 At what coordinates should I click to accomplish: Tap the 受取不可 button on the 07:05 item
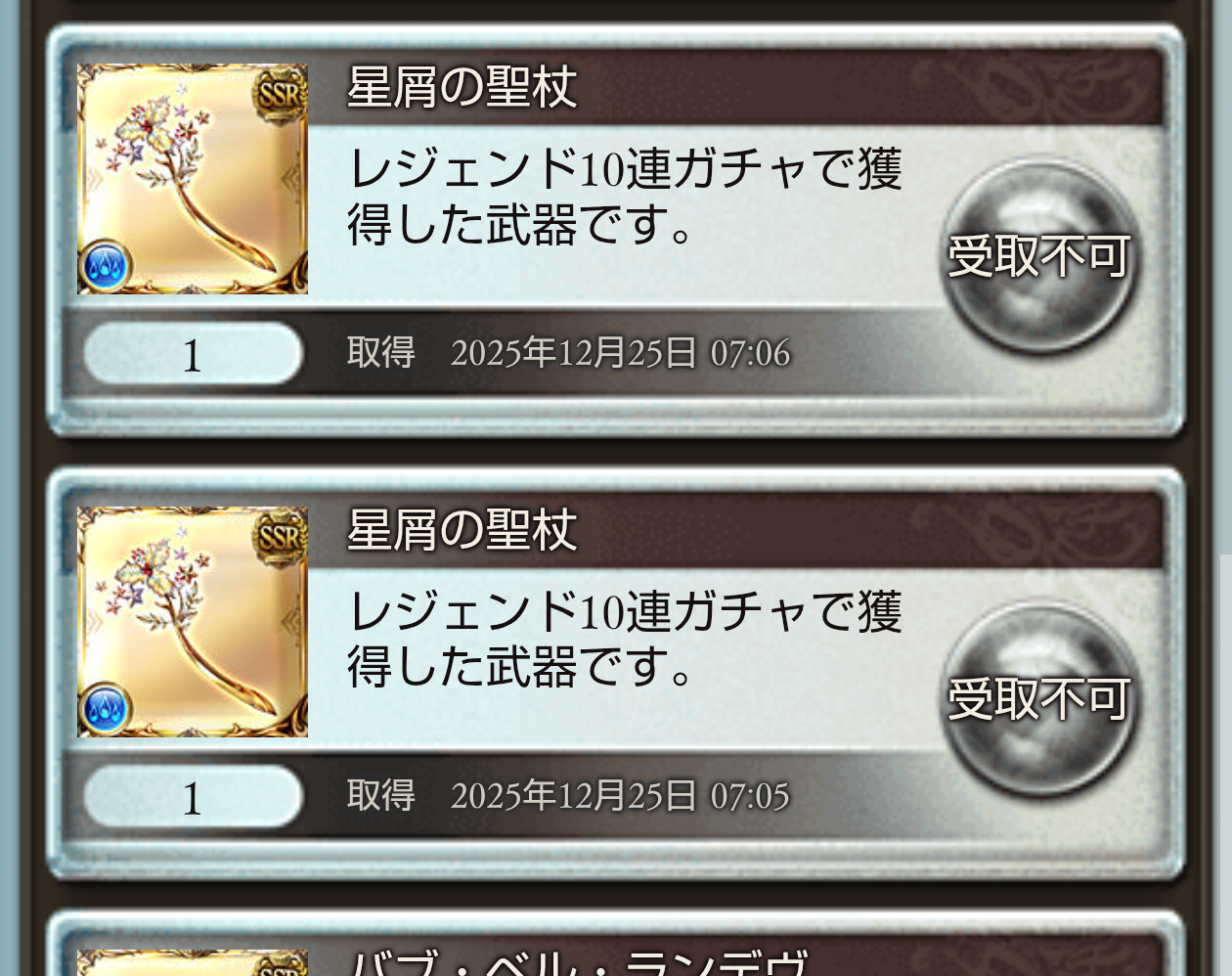(1040, 699)
